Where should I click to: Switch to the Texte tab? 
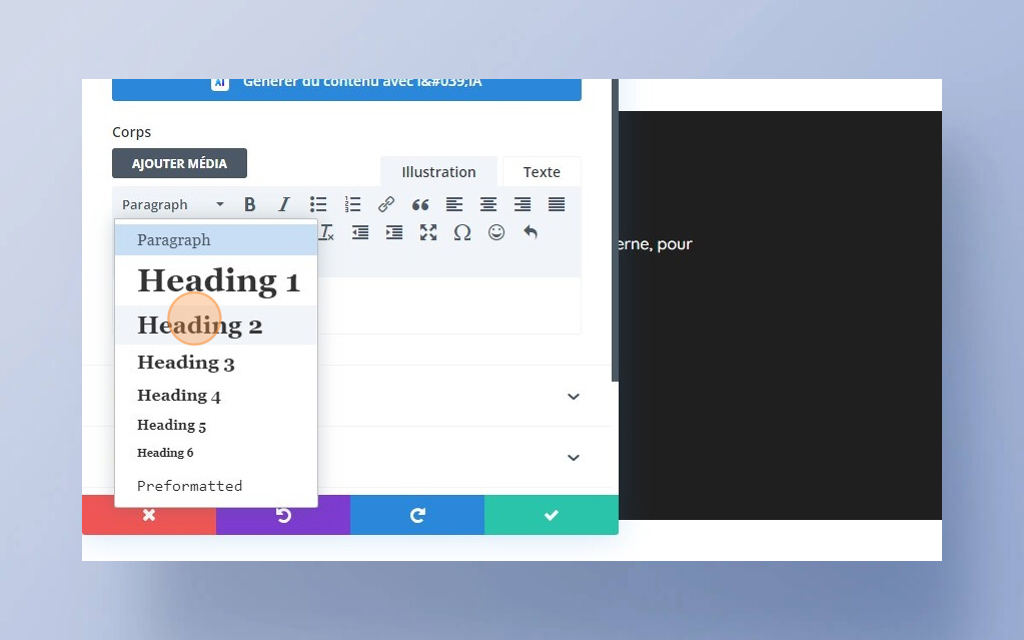click(x=541, y=172)
